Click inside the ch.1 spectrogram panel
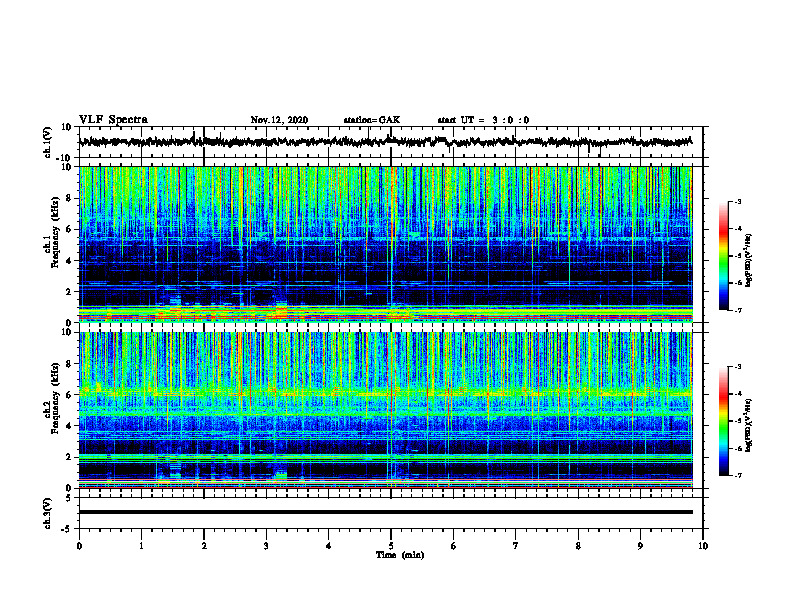This screenshot has height=612, width=792. (x=385, y=244)
